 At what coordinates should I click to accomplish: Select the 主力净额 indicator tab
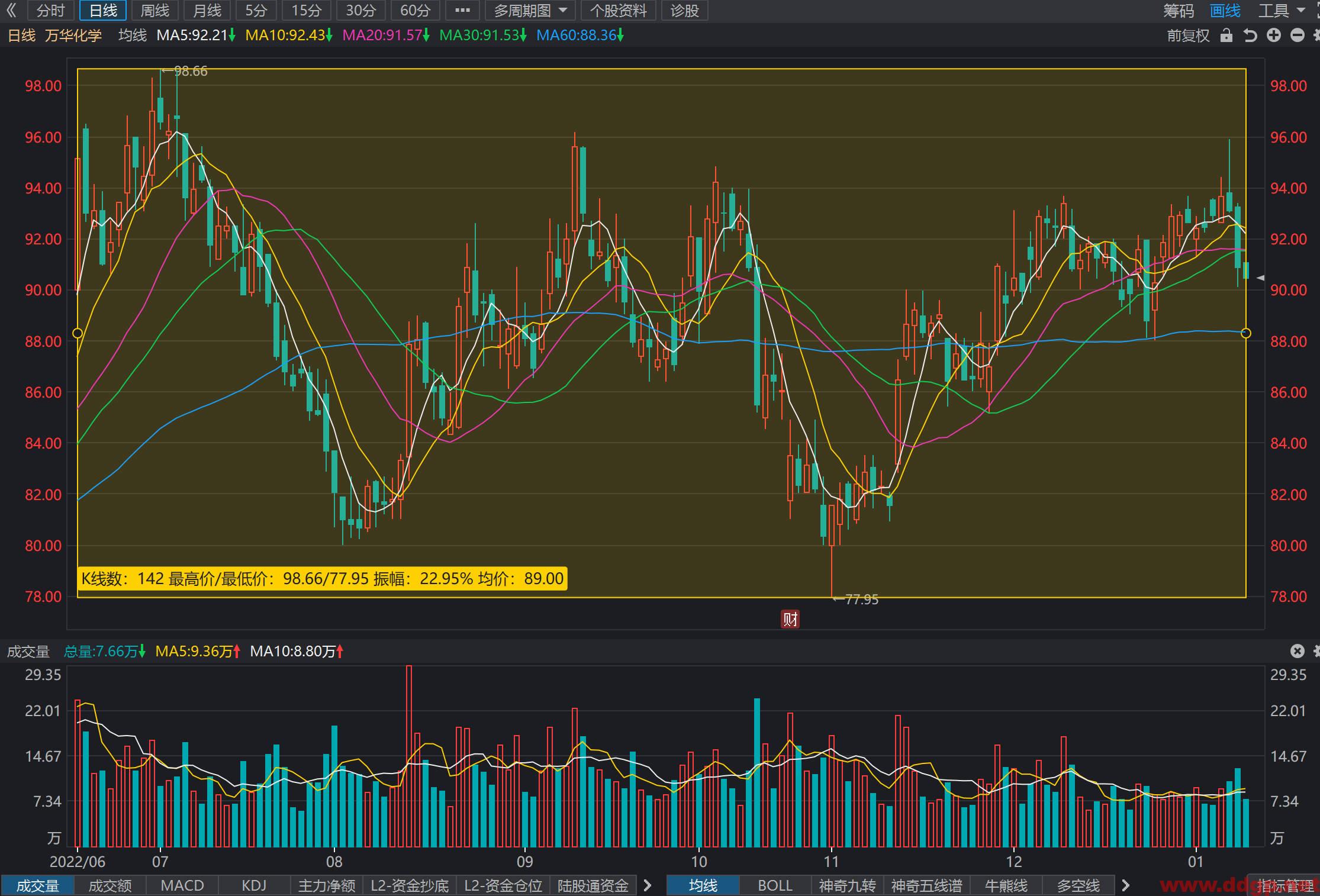click(327, 886)
